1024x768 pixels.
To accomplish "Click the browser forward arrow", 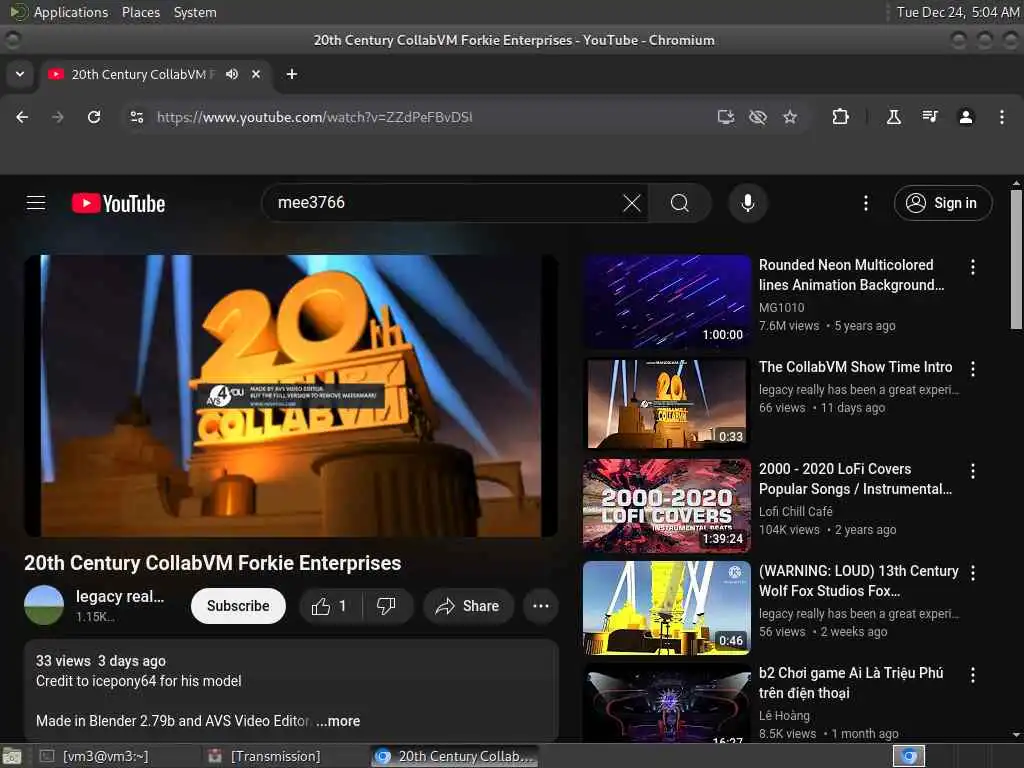I will click(x=58, y=117).
